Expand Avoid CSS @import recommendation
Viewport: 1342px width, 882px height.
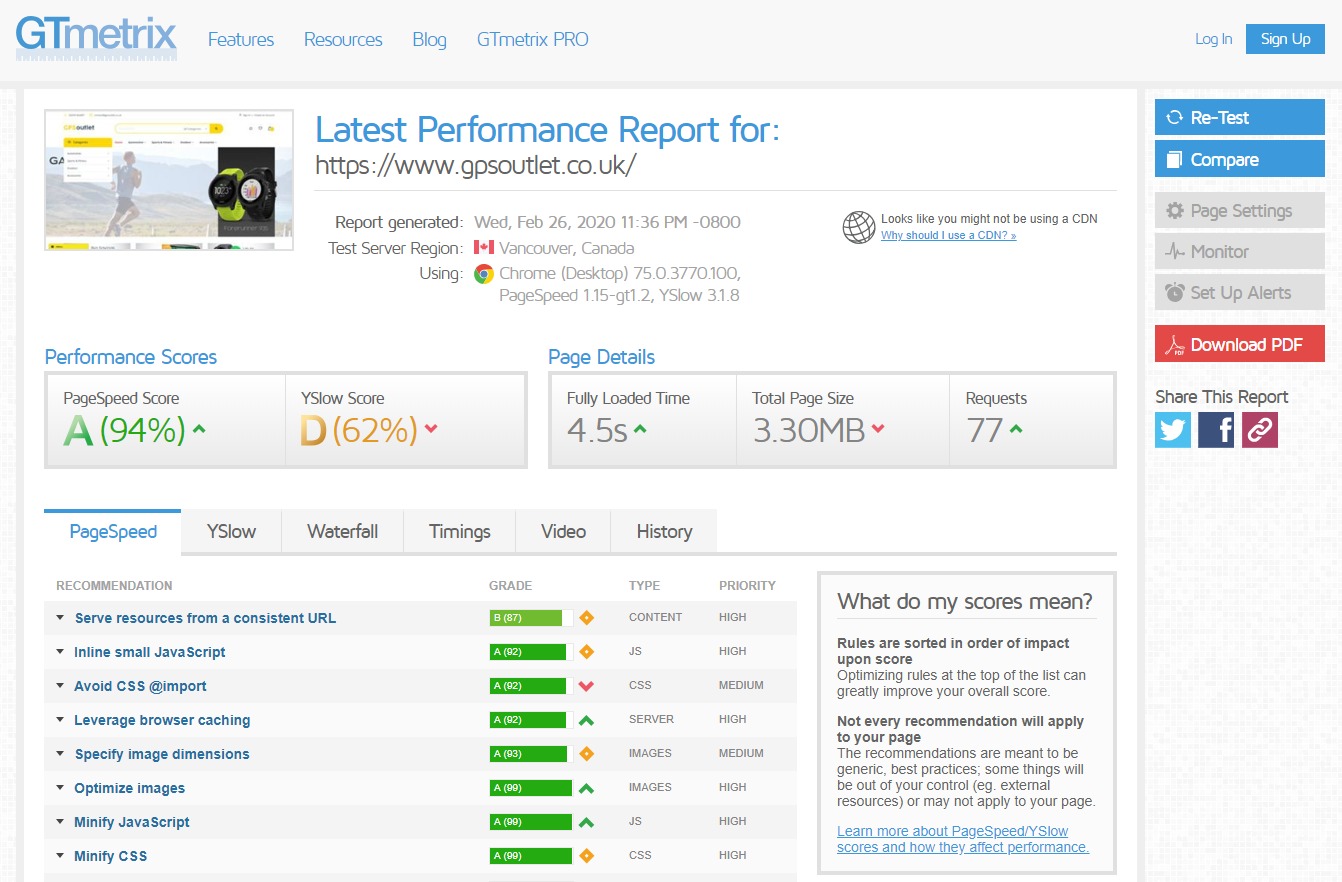pos(140,686)
